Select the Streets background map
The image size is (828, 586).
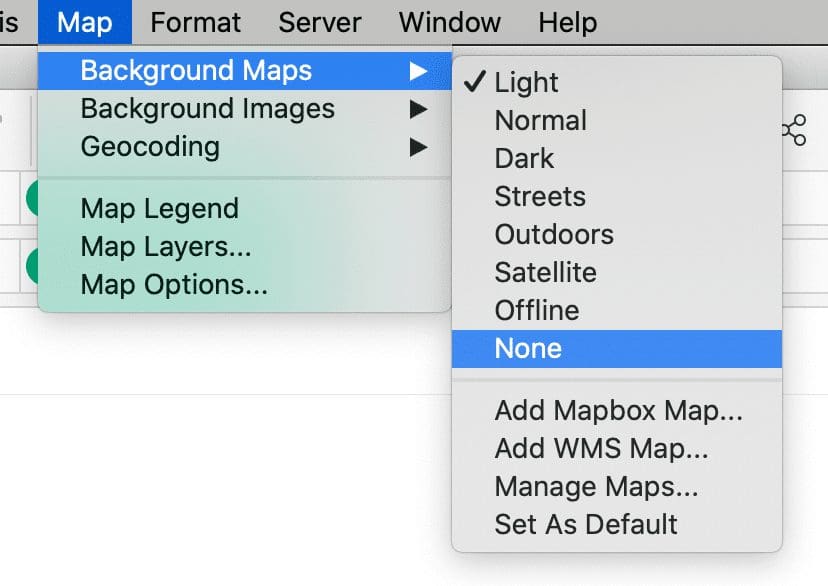(x=540, y=197)
